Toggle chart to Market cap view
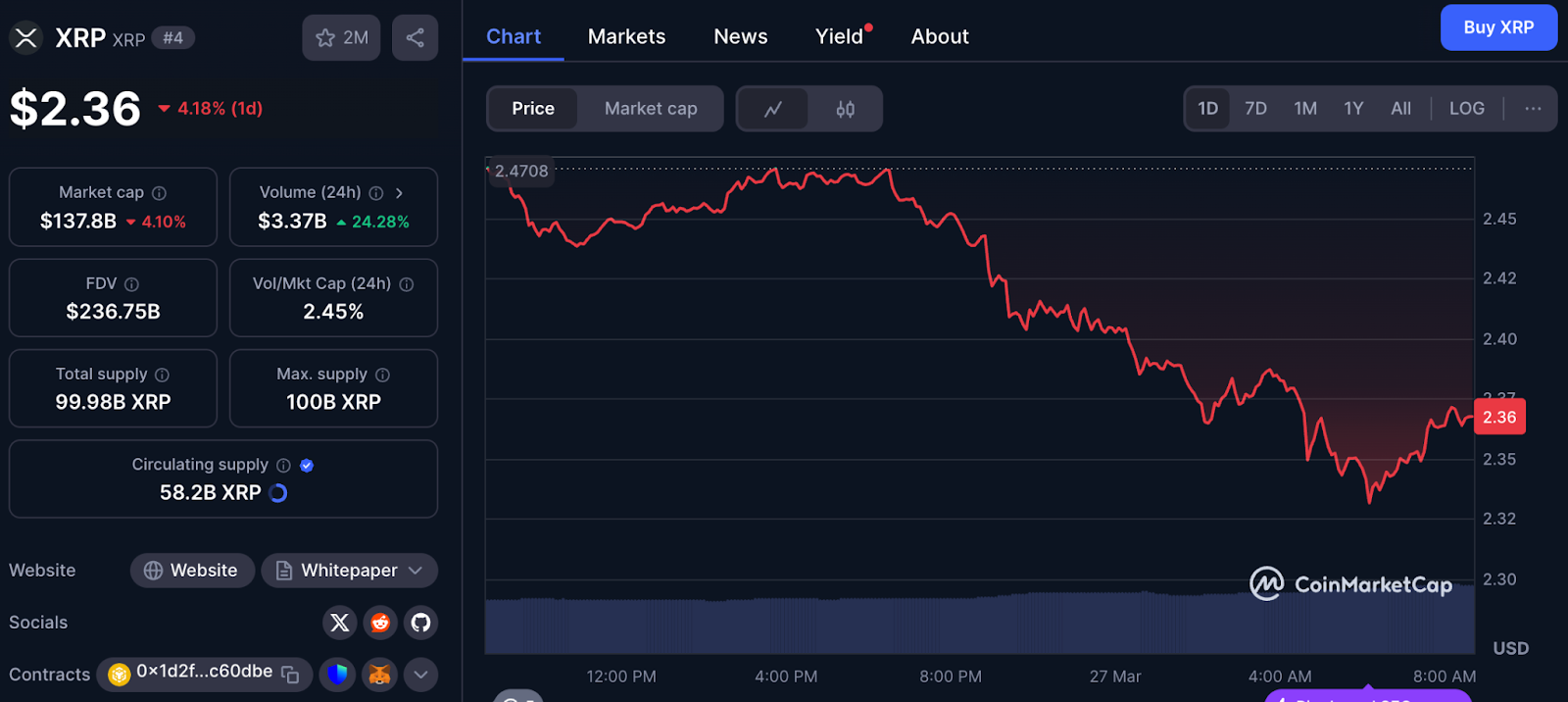The height and width of the screenshot is (702, 1568). (x=651, y=109)
